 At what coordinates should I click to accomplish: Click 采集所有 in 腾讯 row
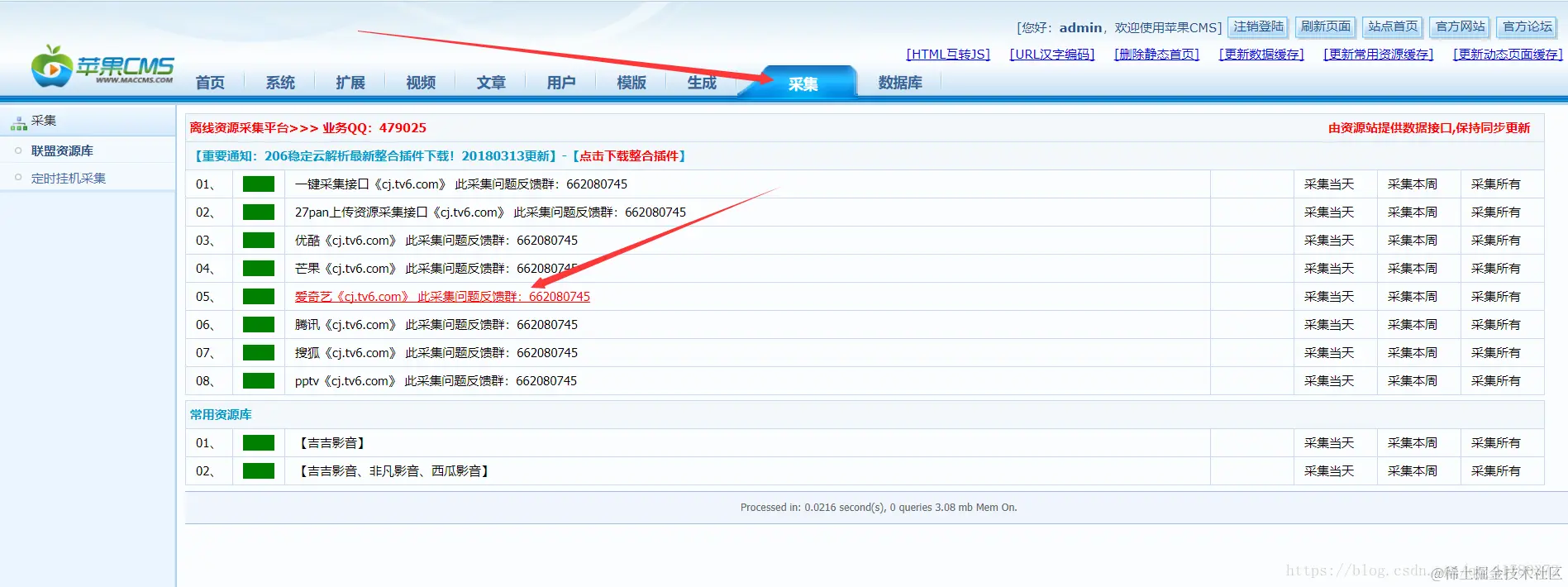[x=1496, y=324]
